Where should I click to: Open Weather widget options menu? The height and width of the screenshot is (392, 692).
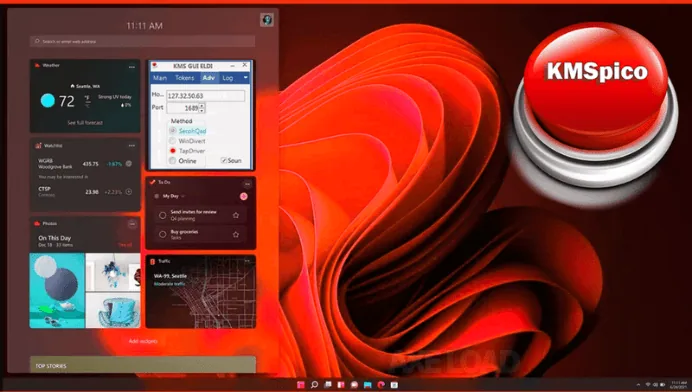132,67
